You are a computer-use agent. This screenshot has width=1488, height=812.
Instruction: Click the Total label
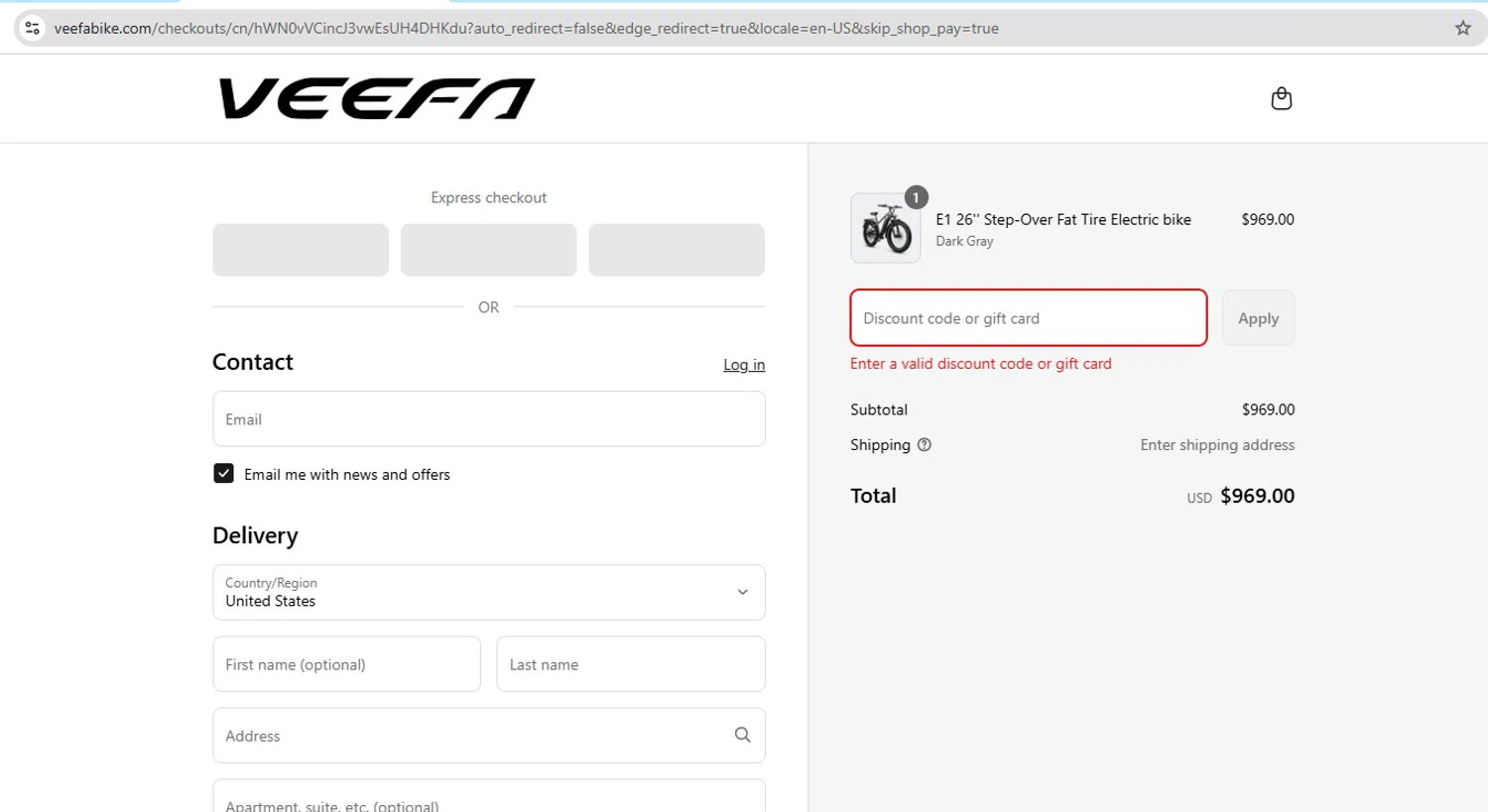873,496
